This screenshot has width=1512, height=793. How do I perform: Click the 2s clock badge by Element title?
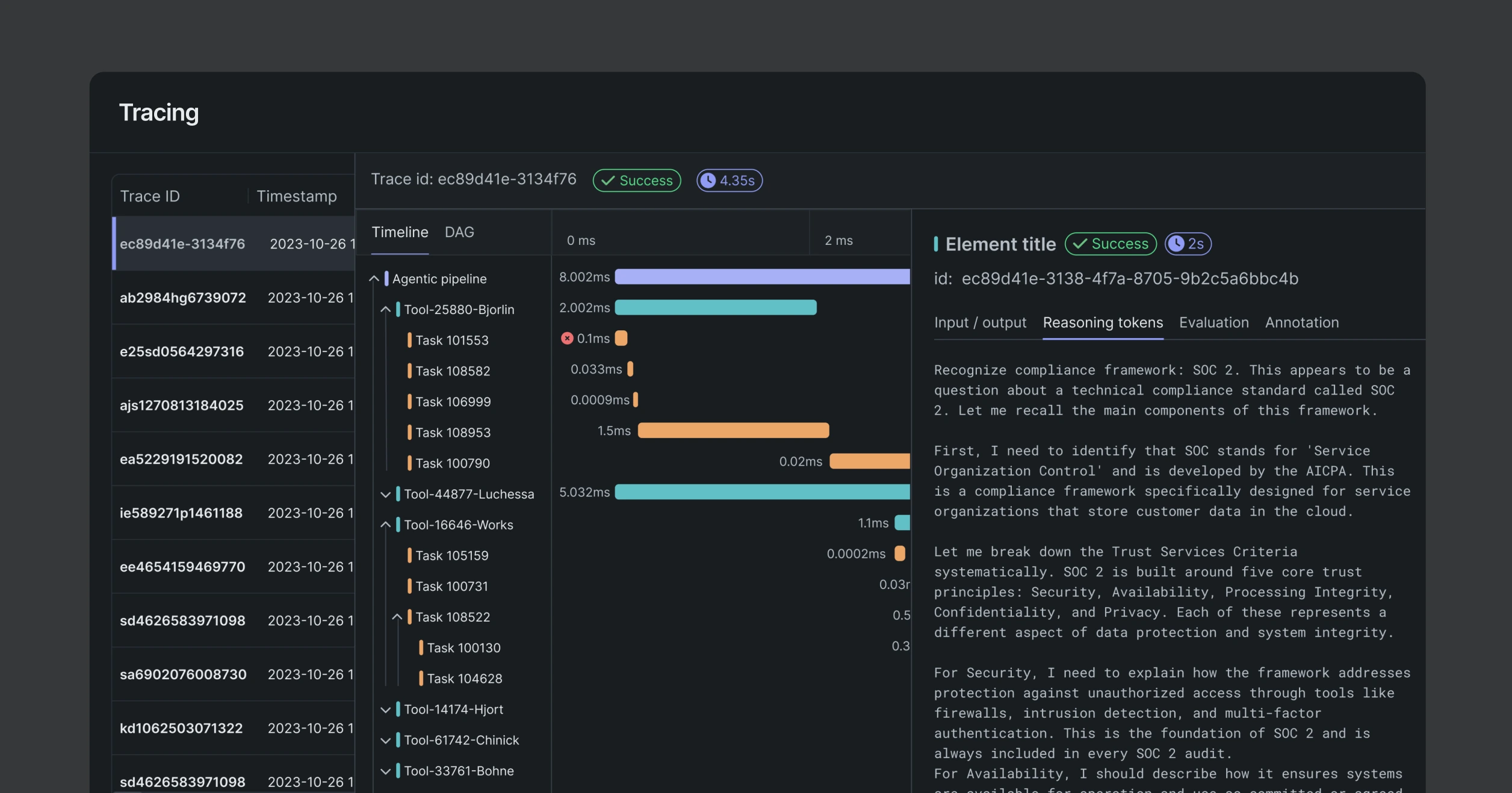[x=1187, y=244]
